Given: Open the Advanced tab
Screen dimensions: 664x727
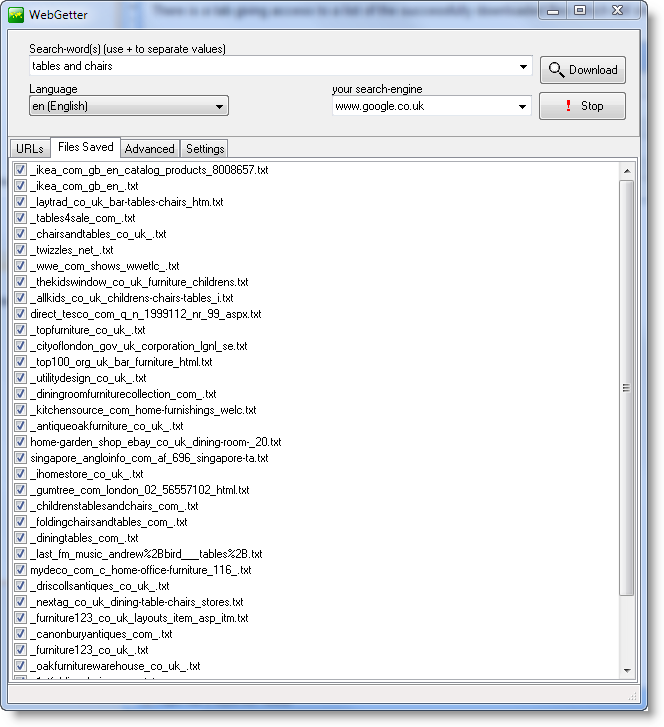Looking at the screenshot, I should 149,149.
